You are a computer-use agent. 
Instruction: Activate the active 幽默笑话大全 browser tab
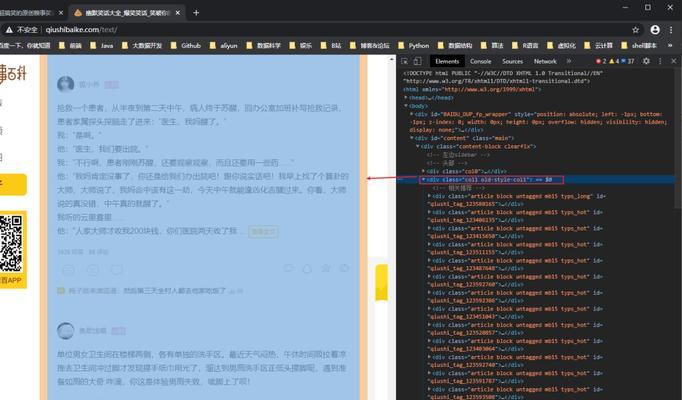pos(127,13)
